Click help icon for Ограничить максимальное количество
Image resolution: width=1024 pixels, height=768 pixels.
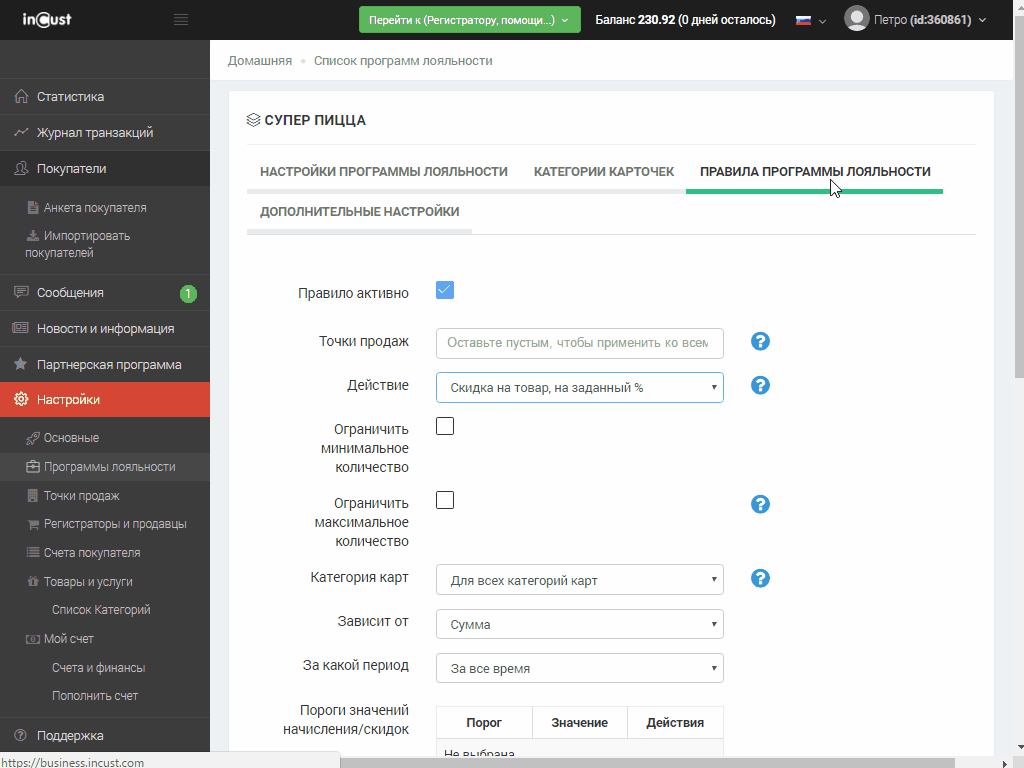pyautogui.click(x=760, y=504)
